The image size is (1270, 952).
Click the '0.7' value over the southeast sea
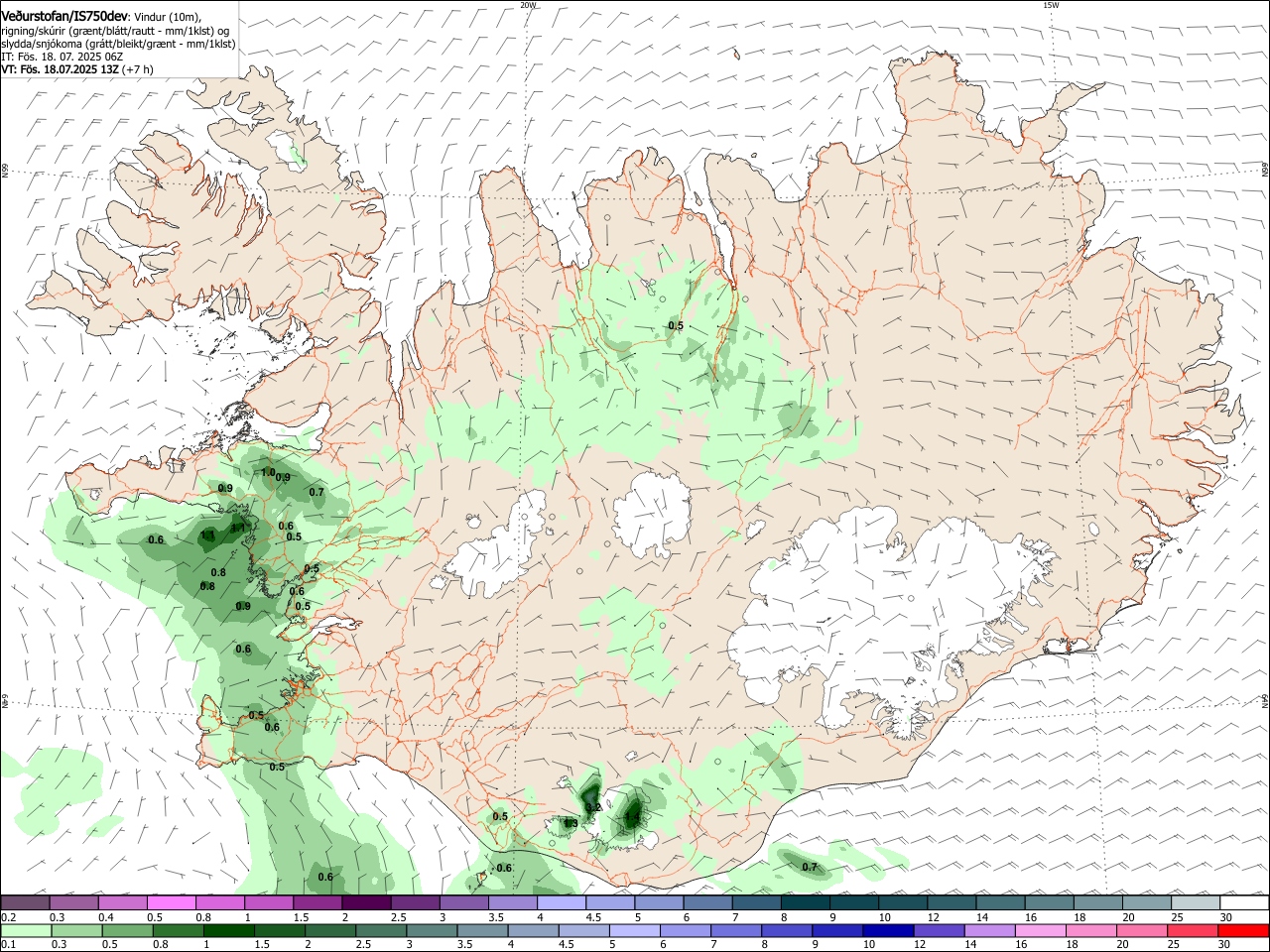[x=810, y=867]
